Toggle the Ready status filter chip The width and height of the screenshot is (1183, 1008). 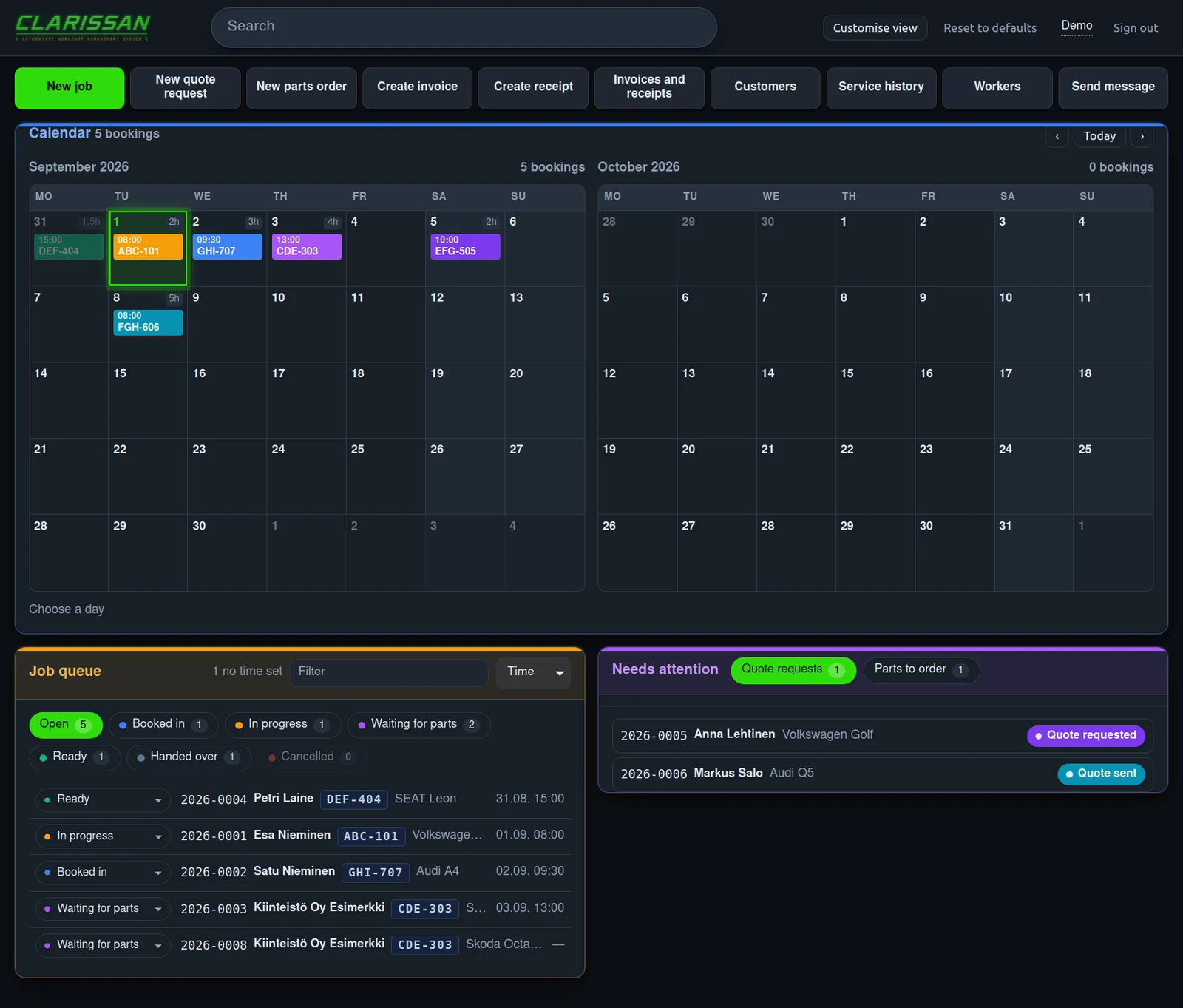(x=75, y=757)
